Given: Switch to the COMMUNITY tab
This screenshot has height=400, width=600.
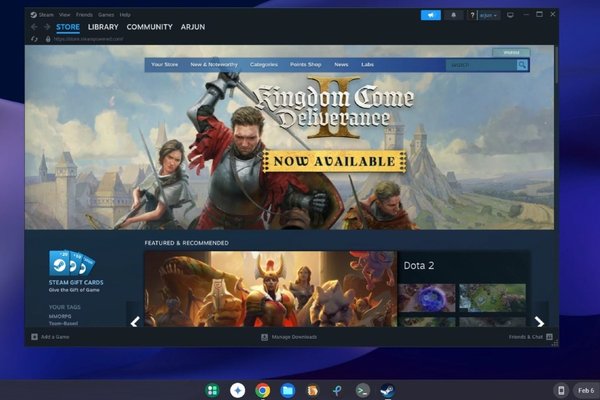Looking at the screenshot, I should click(x=150, y=27).
